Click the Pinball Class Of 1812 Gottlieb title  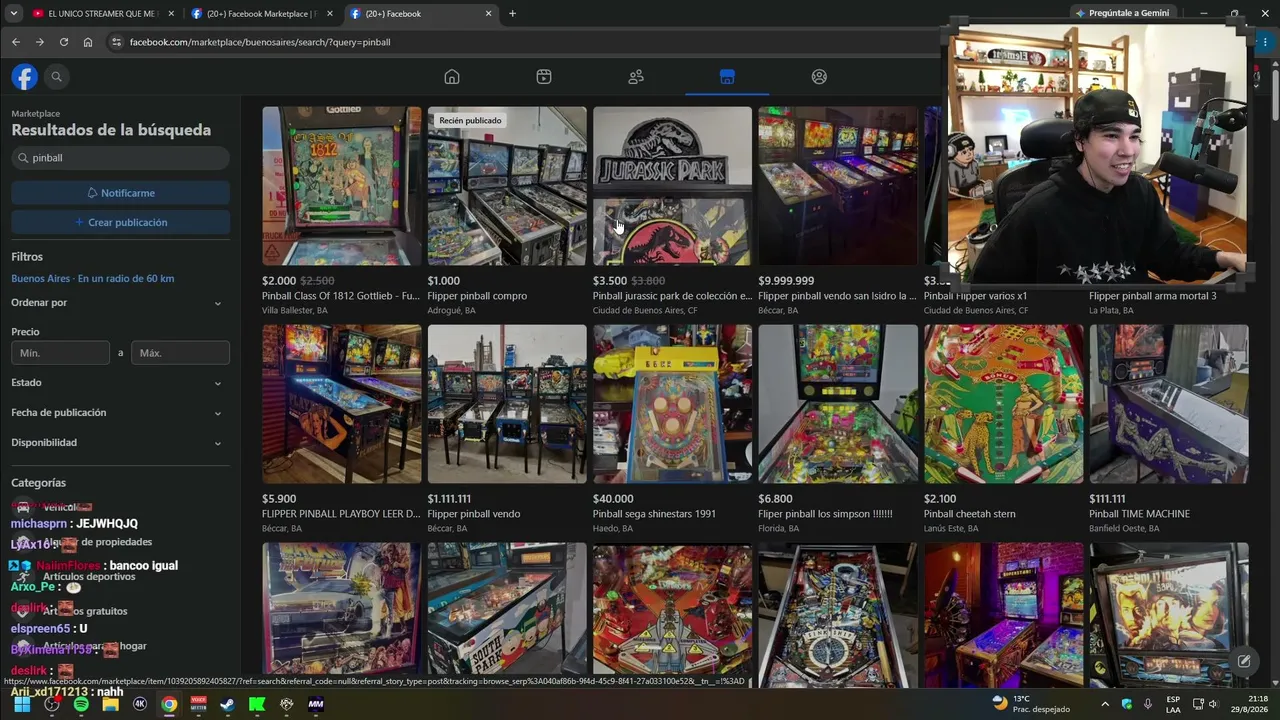(341, 296)
